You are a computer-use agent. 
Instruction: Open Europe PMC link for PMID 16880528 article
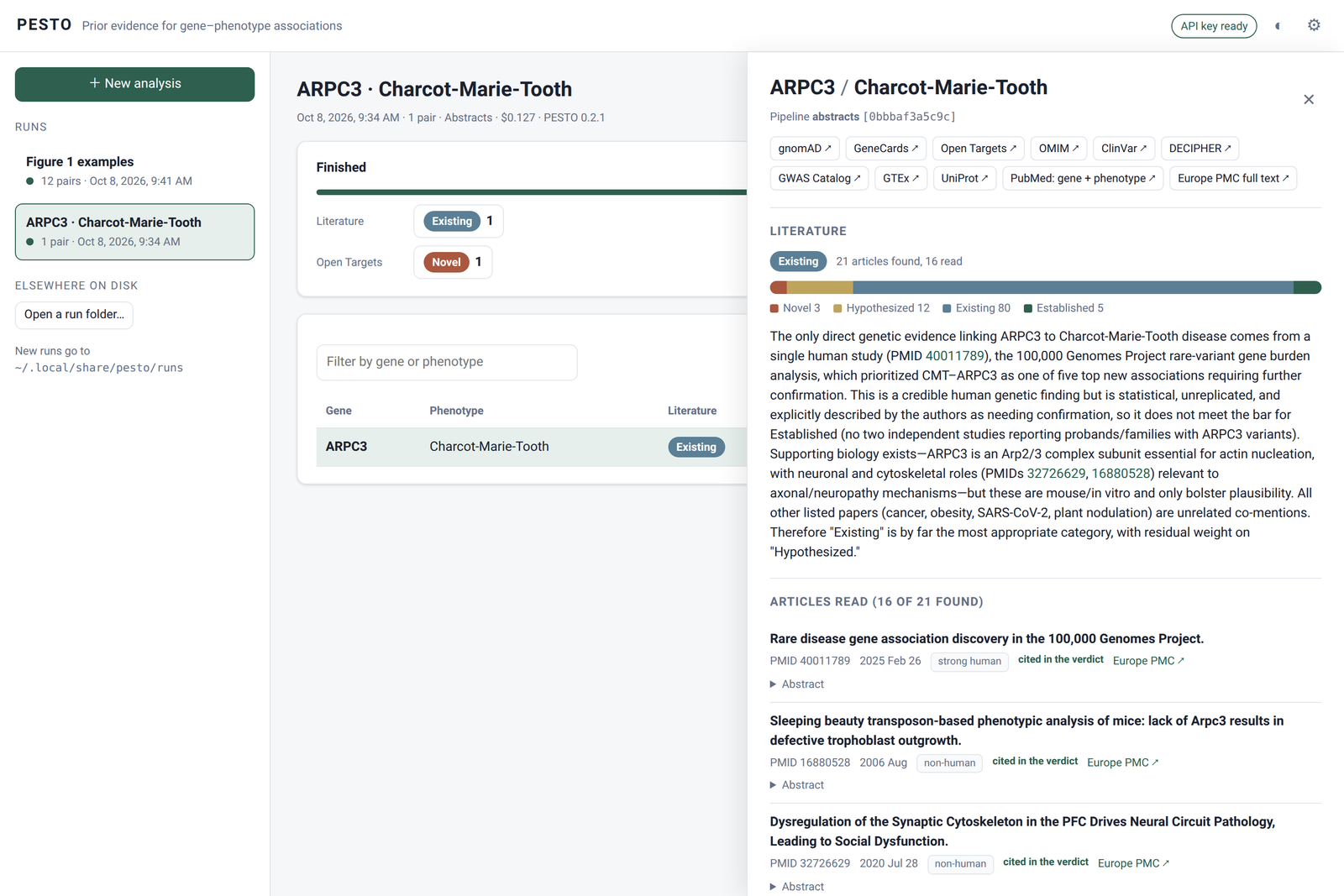pos(1123,762)
